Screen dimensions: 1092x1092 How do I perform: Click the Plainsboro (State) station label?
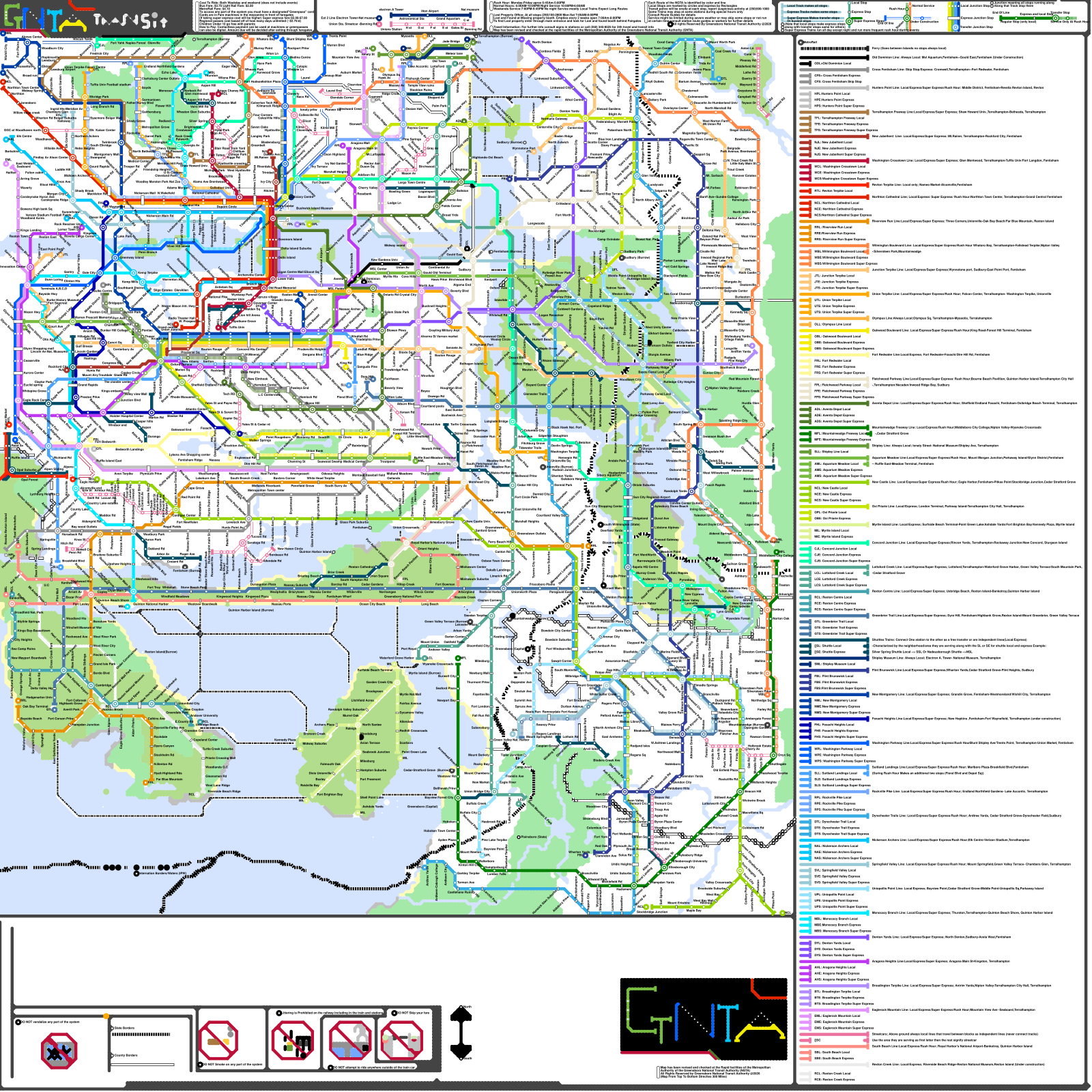pyautogui.click(x=534, y=837)
